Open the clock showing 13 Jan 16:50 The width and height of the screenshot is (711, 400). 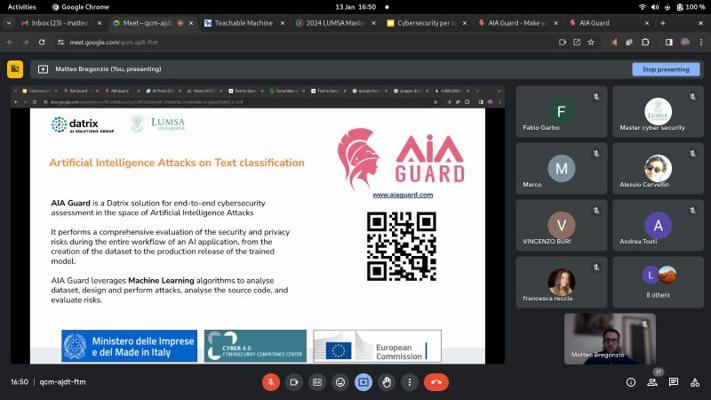[356, 7]
